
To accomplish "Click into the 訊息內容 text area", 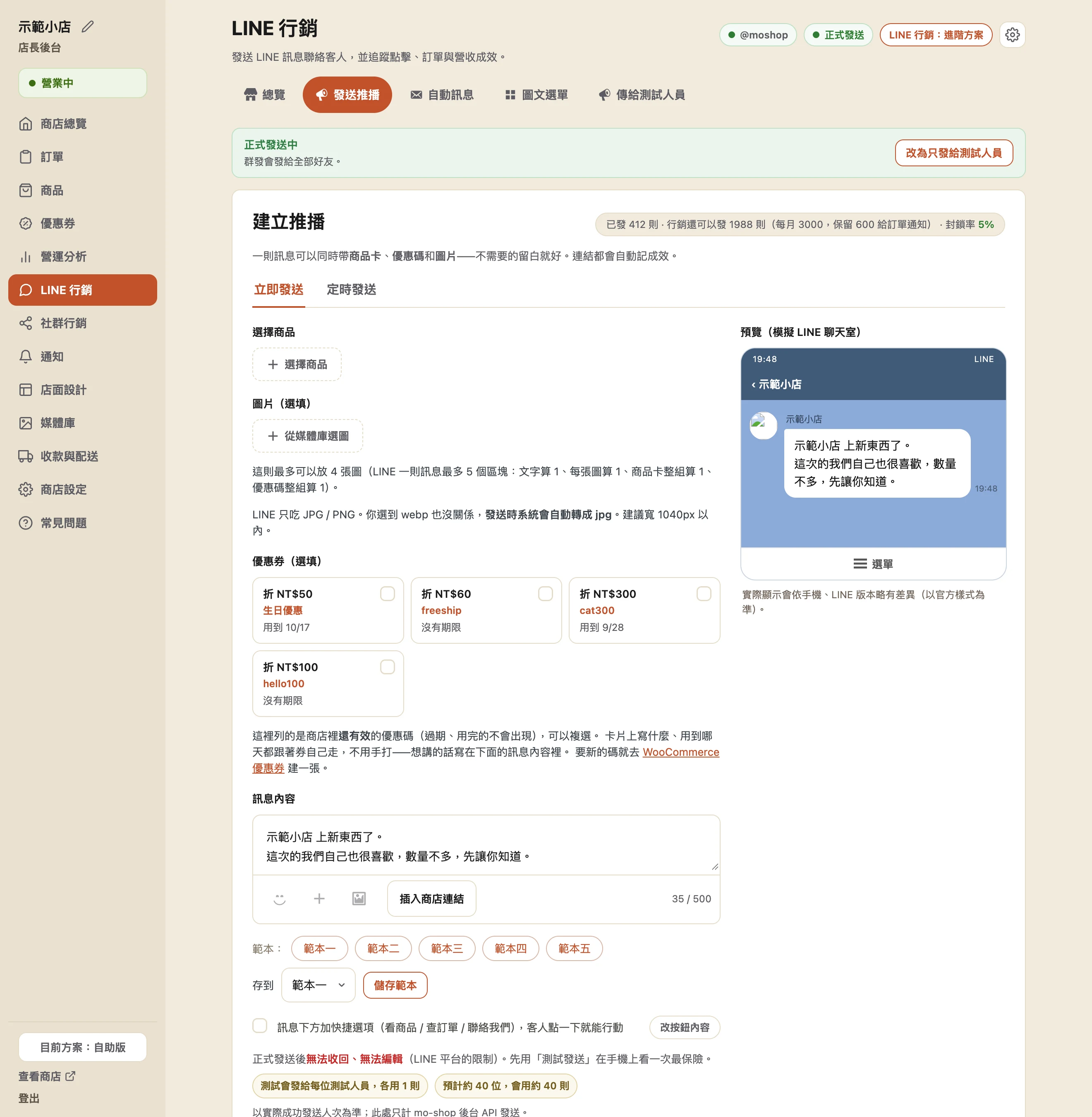I will point(486,845).
